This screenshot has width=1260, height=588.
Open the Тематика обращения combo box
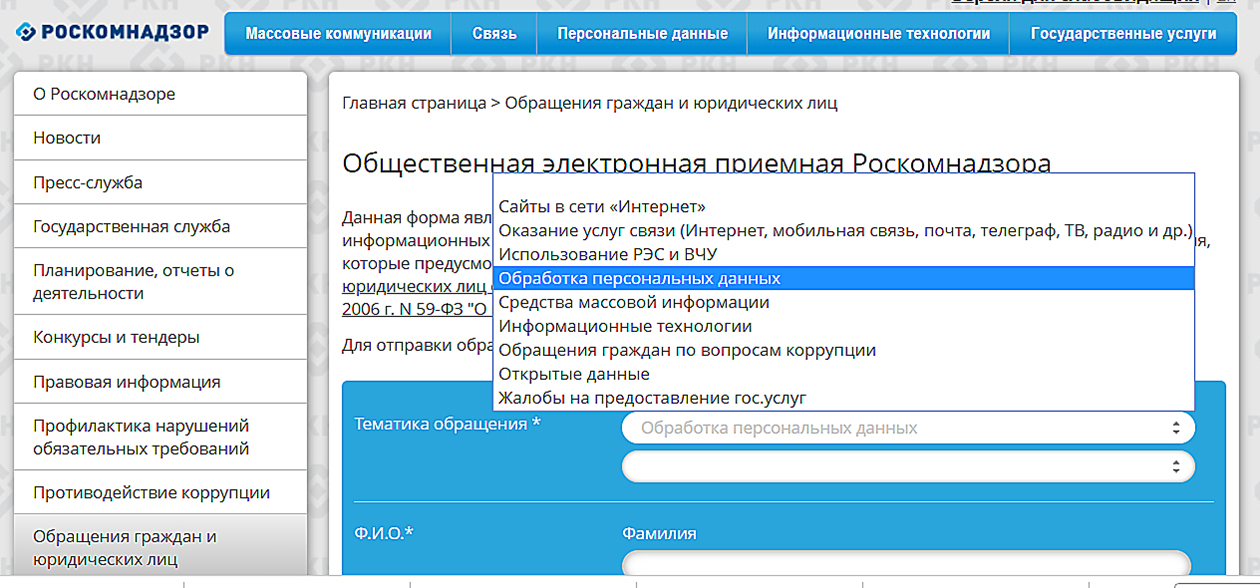(908, 428)
